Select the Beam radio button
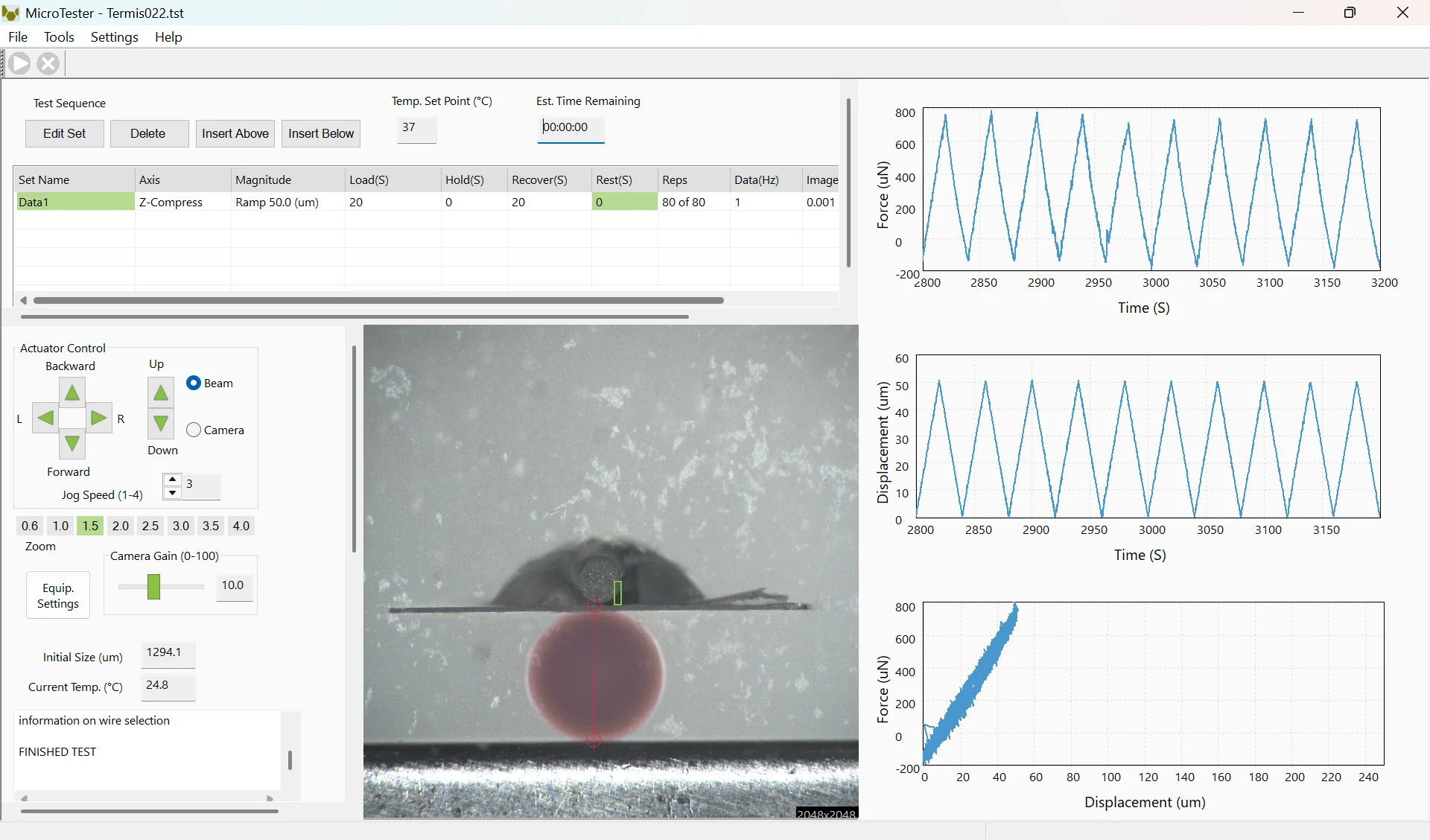1430x840 pixels. point(194,383)
